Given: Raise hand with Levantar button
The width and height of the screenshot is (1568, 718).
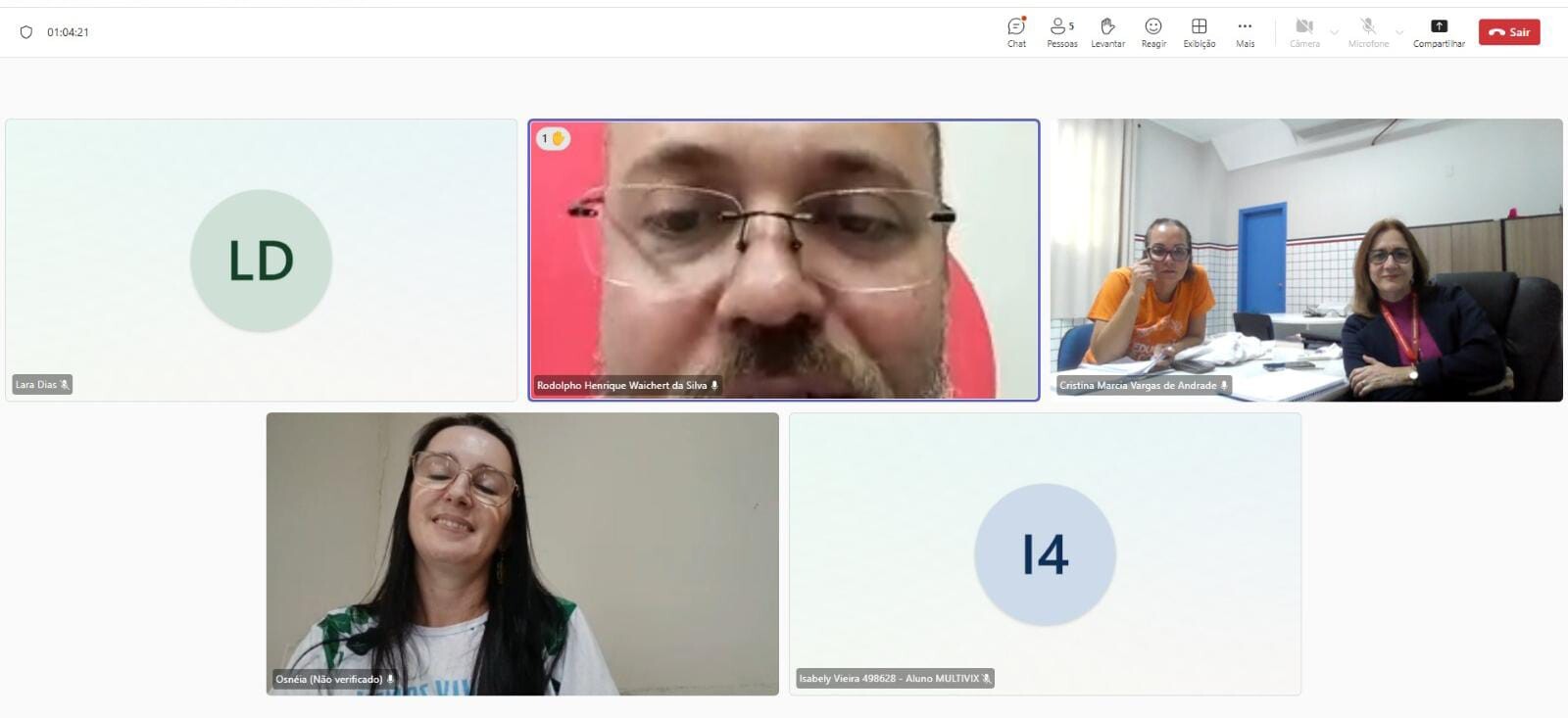Looking at the screenshot, I should [x=1107, y=32].
